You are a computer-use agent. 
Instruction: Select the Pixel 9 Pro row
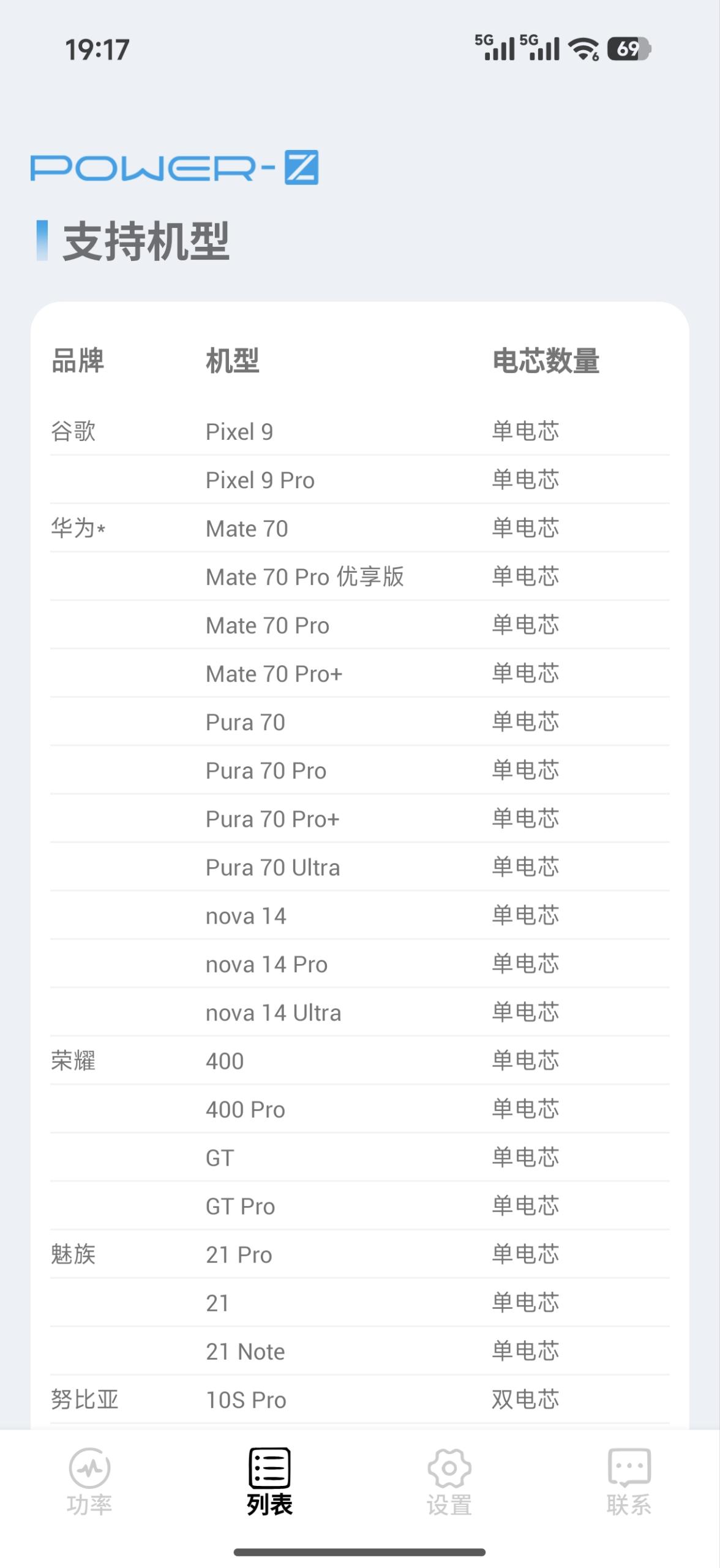coord(260,480)
